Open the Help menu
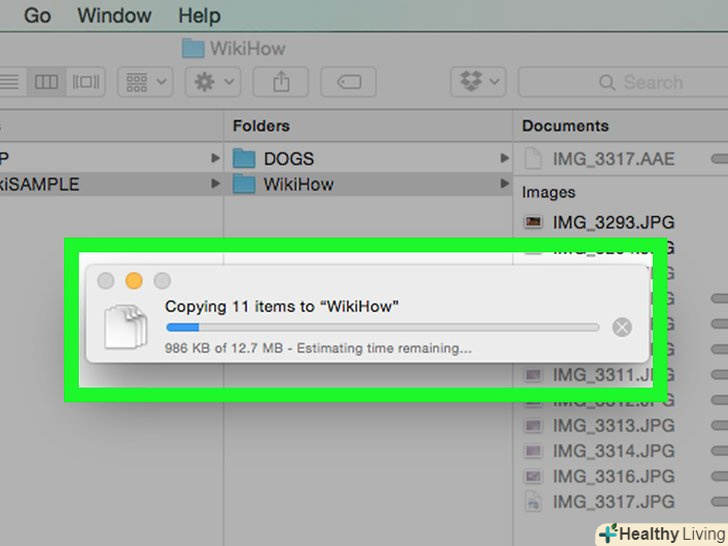This screenshot has width=728, height=546. pyautogui.click(x=200, y=16)
